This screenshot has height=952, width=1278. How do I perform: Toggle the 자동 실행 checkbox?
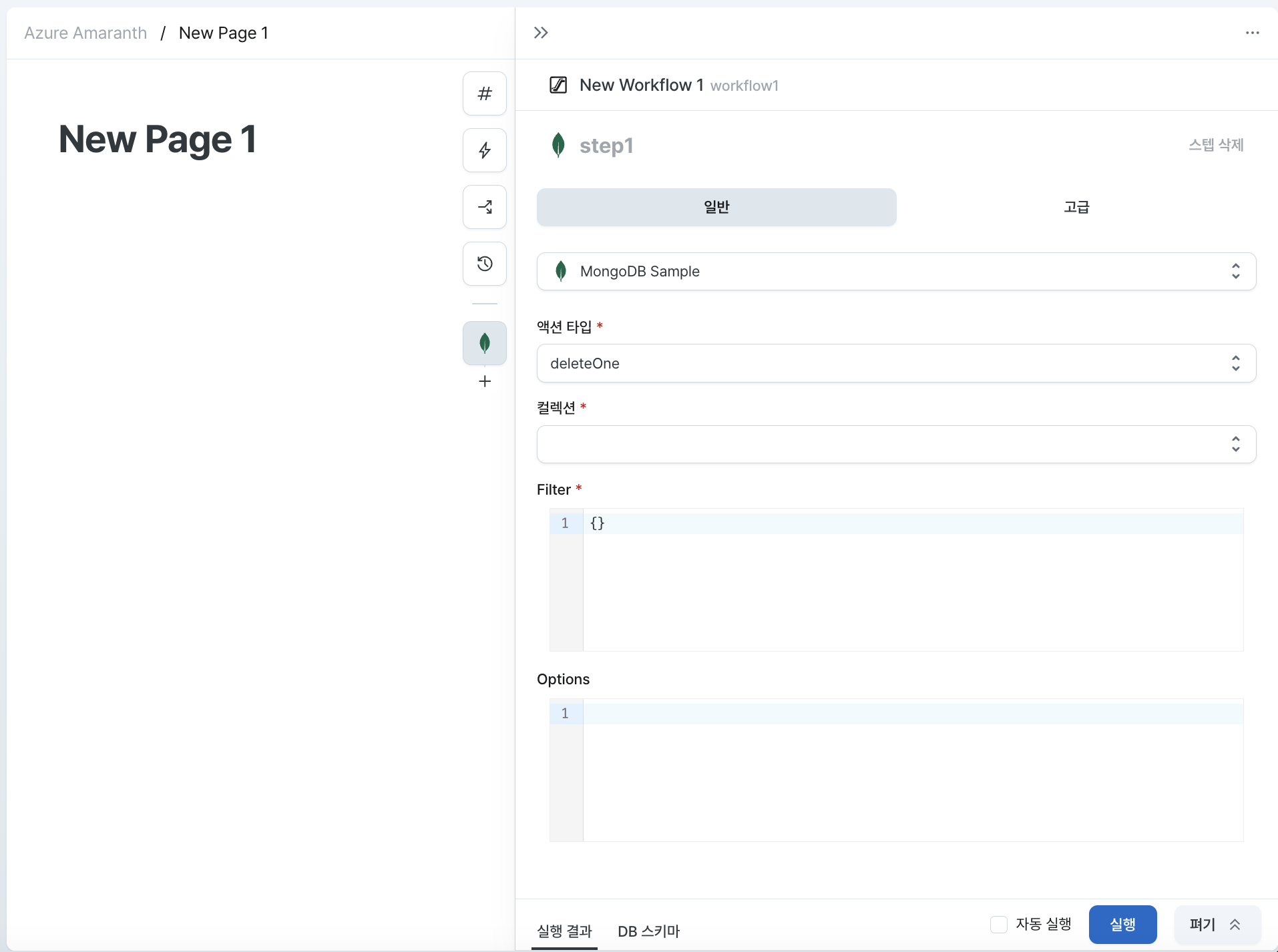999,925
